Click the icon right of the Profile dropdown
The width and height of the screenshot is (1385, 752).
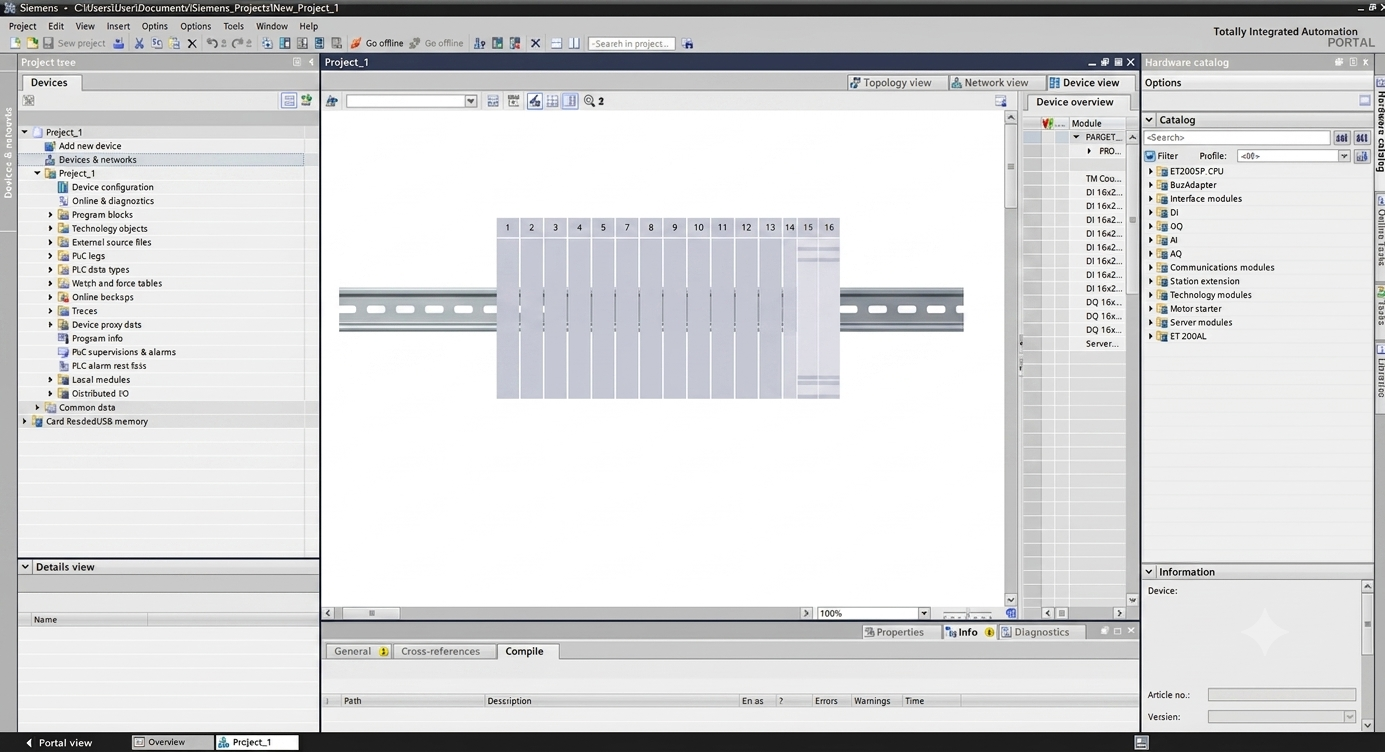point(1362,156)
